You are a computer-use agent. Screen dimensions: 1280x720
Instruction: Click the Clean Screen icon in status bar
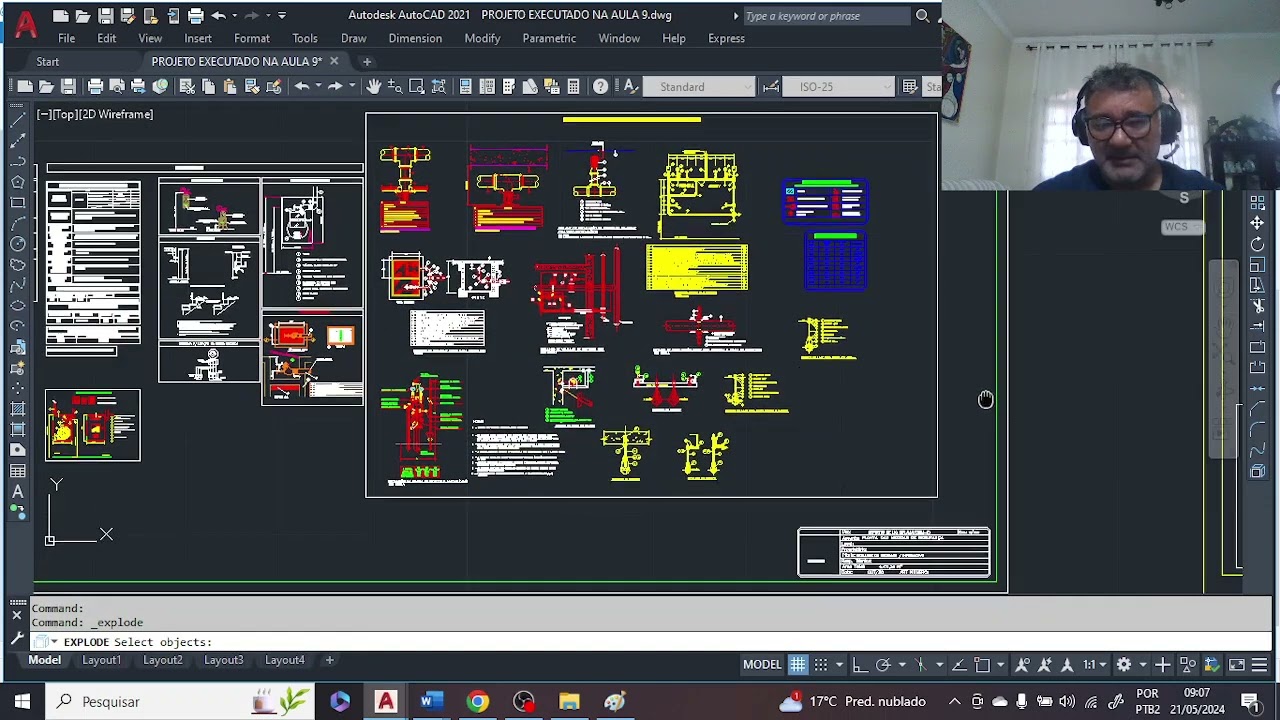[1237, 664]
